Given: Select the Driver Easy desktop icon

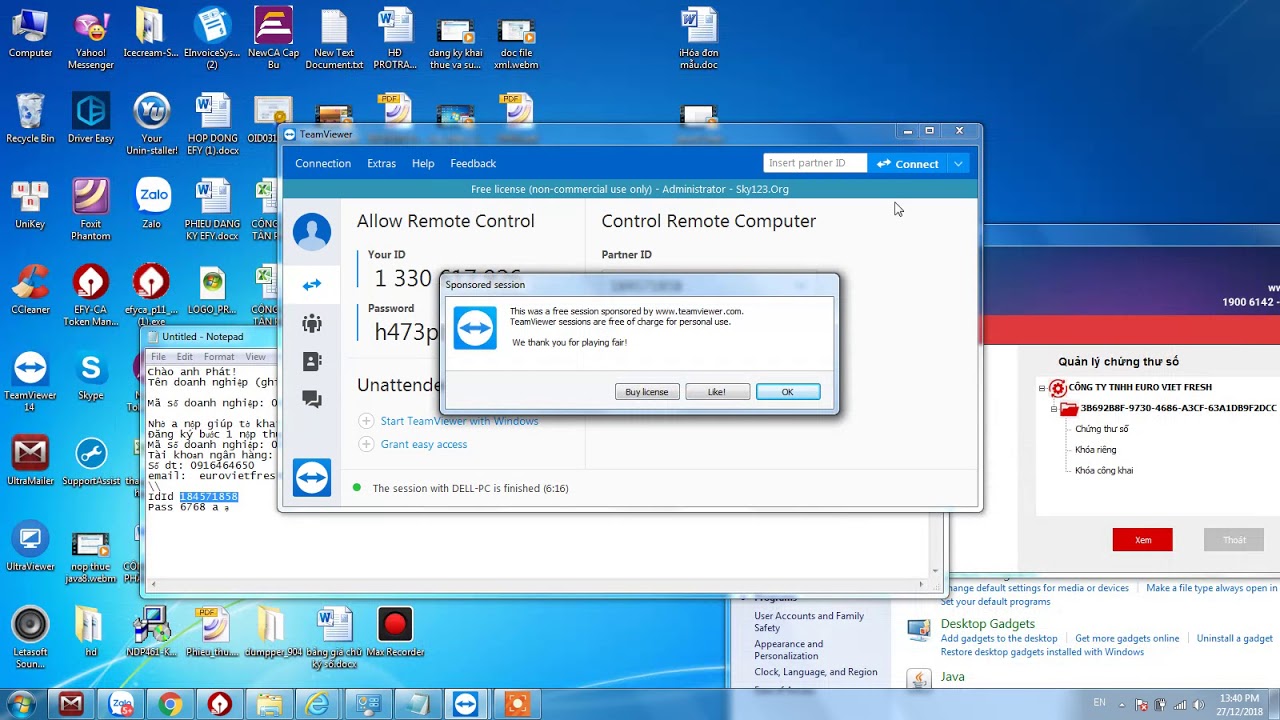Looking at the screenshot, I should 91,119.
